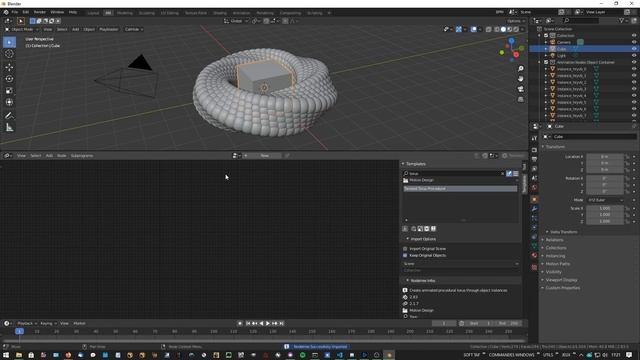Open the Render menu
640x360 pixels.
[40, 12]
